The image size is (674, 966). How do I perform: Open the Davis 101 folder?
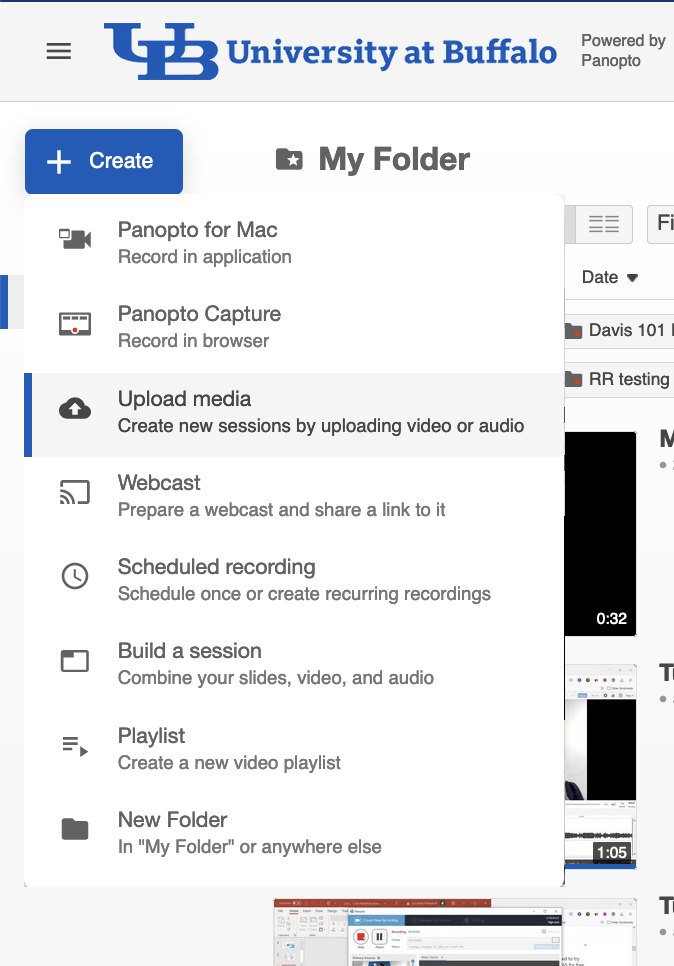coord(622,330)
